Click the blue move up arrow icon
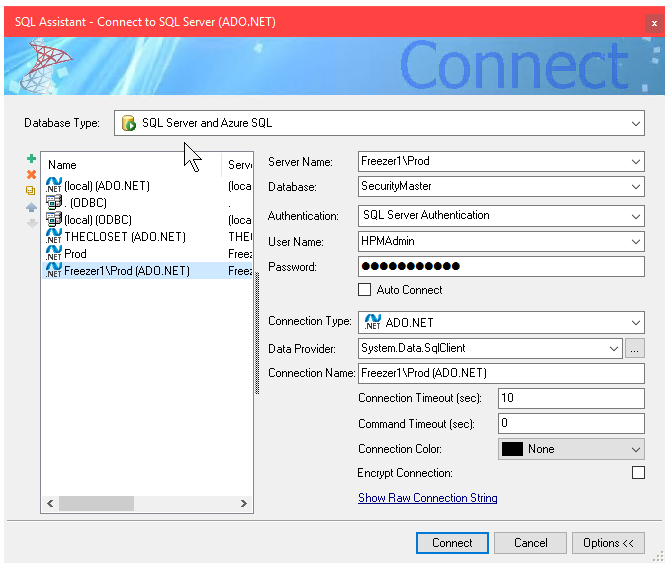 [31, 207]
